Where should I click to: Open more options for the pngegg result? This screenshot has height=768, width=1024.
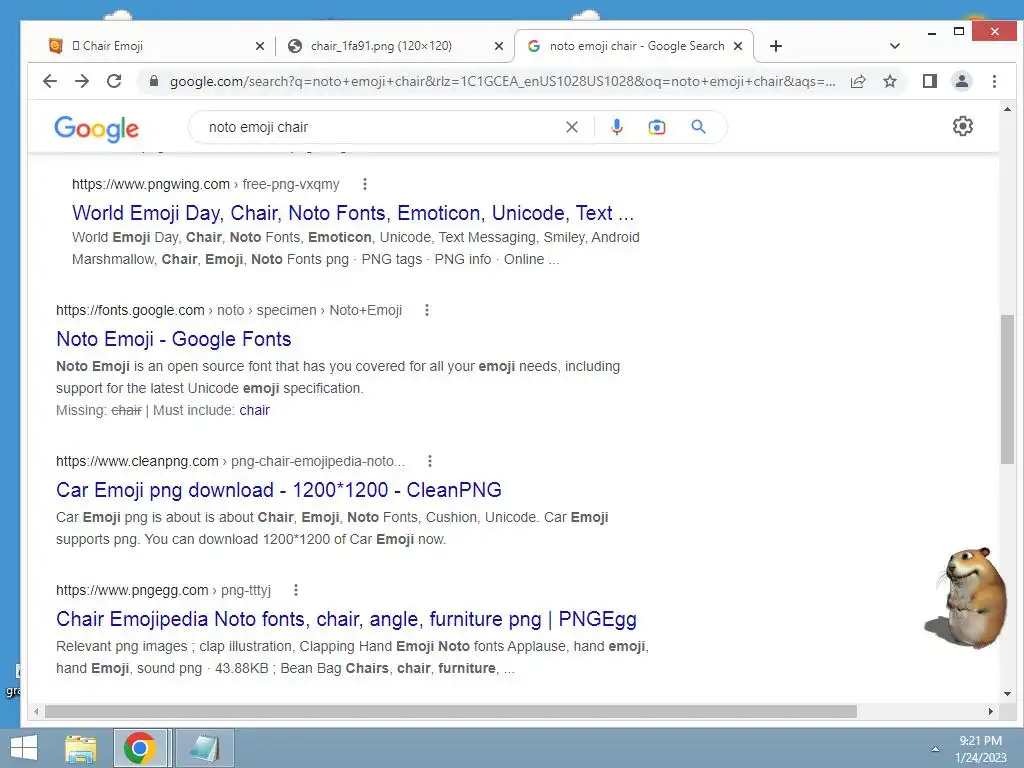coord(296,590)
